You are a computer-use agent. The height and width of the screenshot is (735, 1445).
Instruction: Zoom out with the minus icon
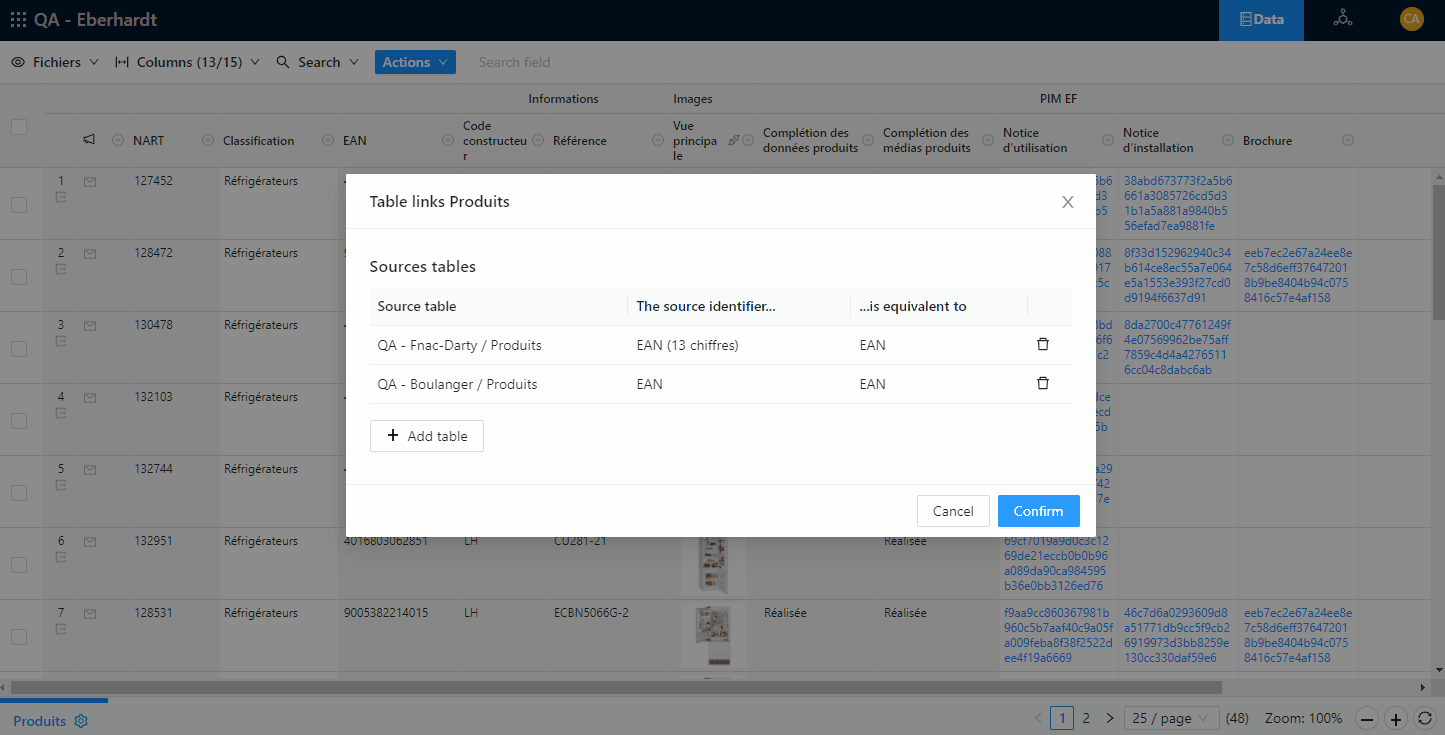(x=1367, y=718)
